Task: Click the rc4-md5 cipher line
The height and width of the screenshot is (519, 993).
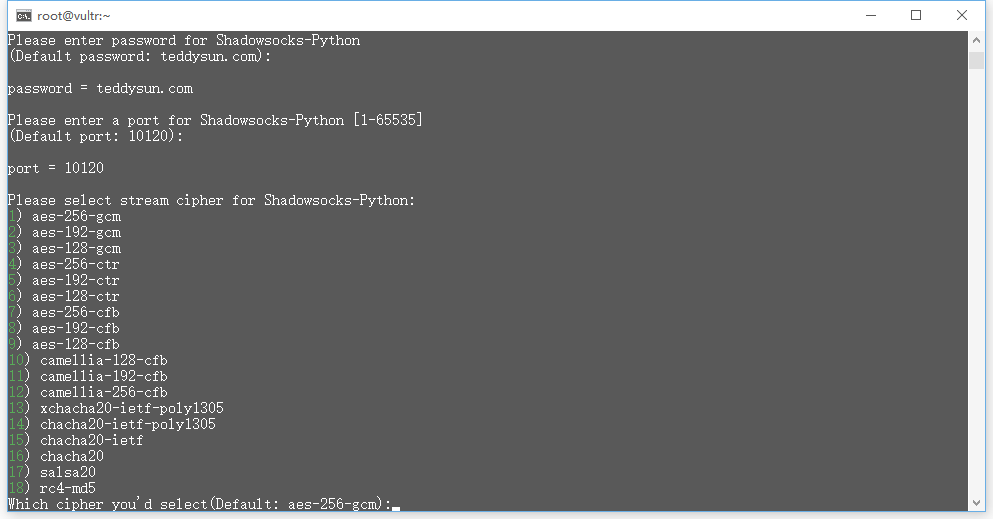Action: (x=67, y=488)
